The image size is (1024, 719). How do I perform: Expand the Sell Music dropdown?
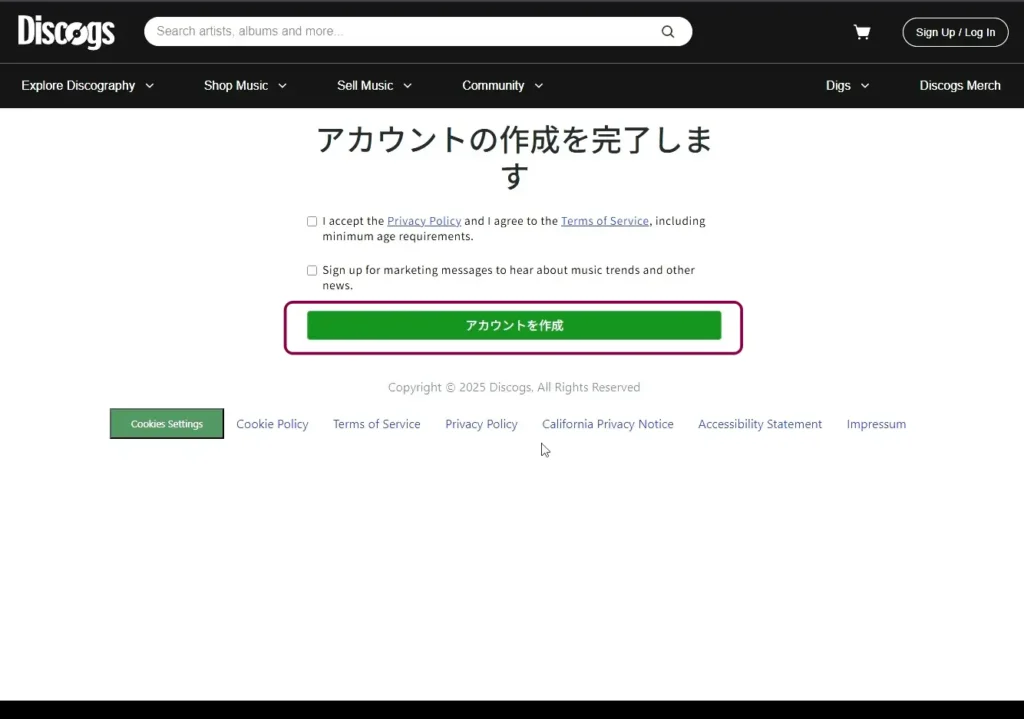tap(374, 86)
